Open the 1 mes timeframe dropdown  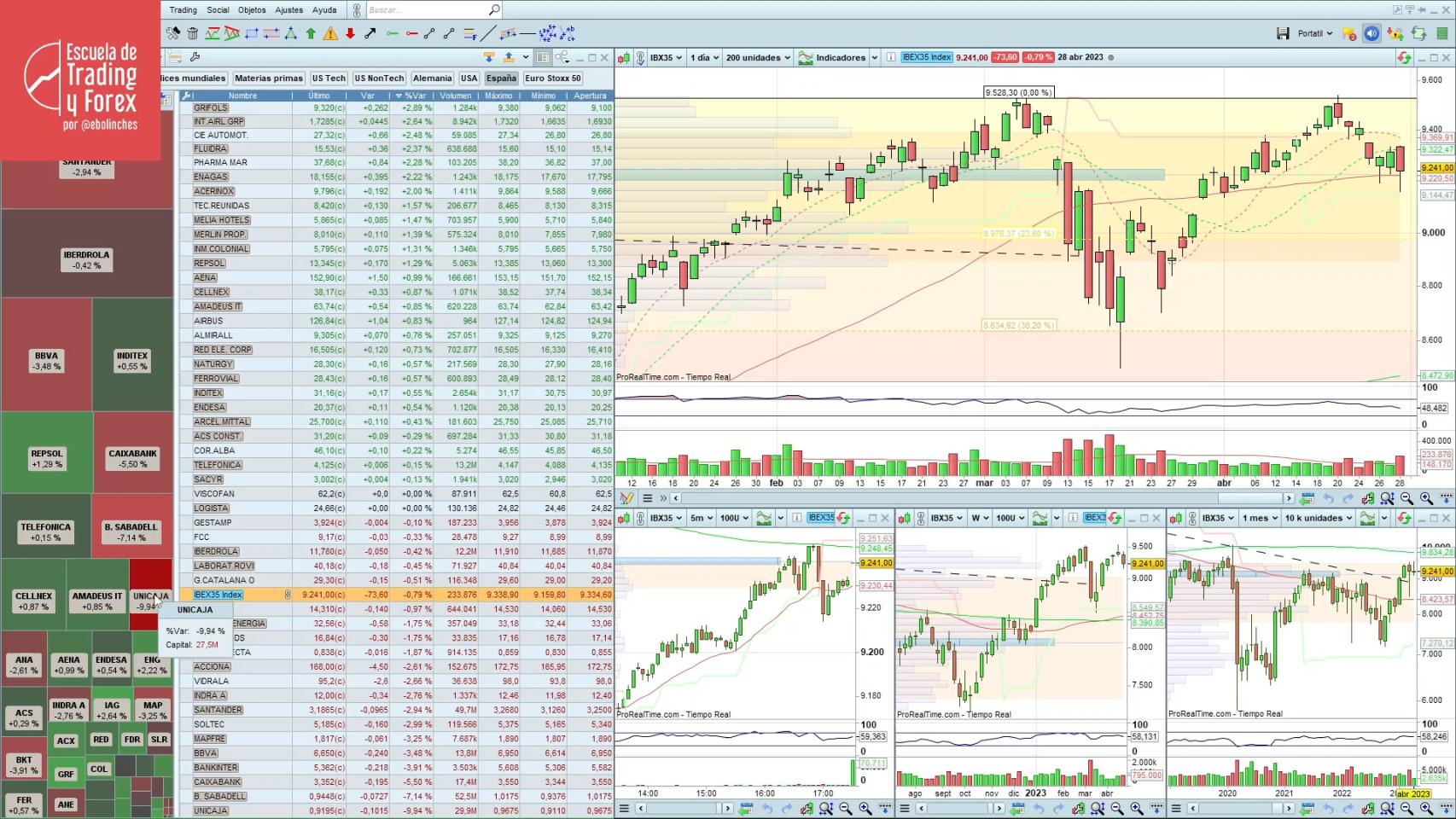1260,518
